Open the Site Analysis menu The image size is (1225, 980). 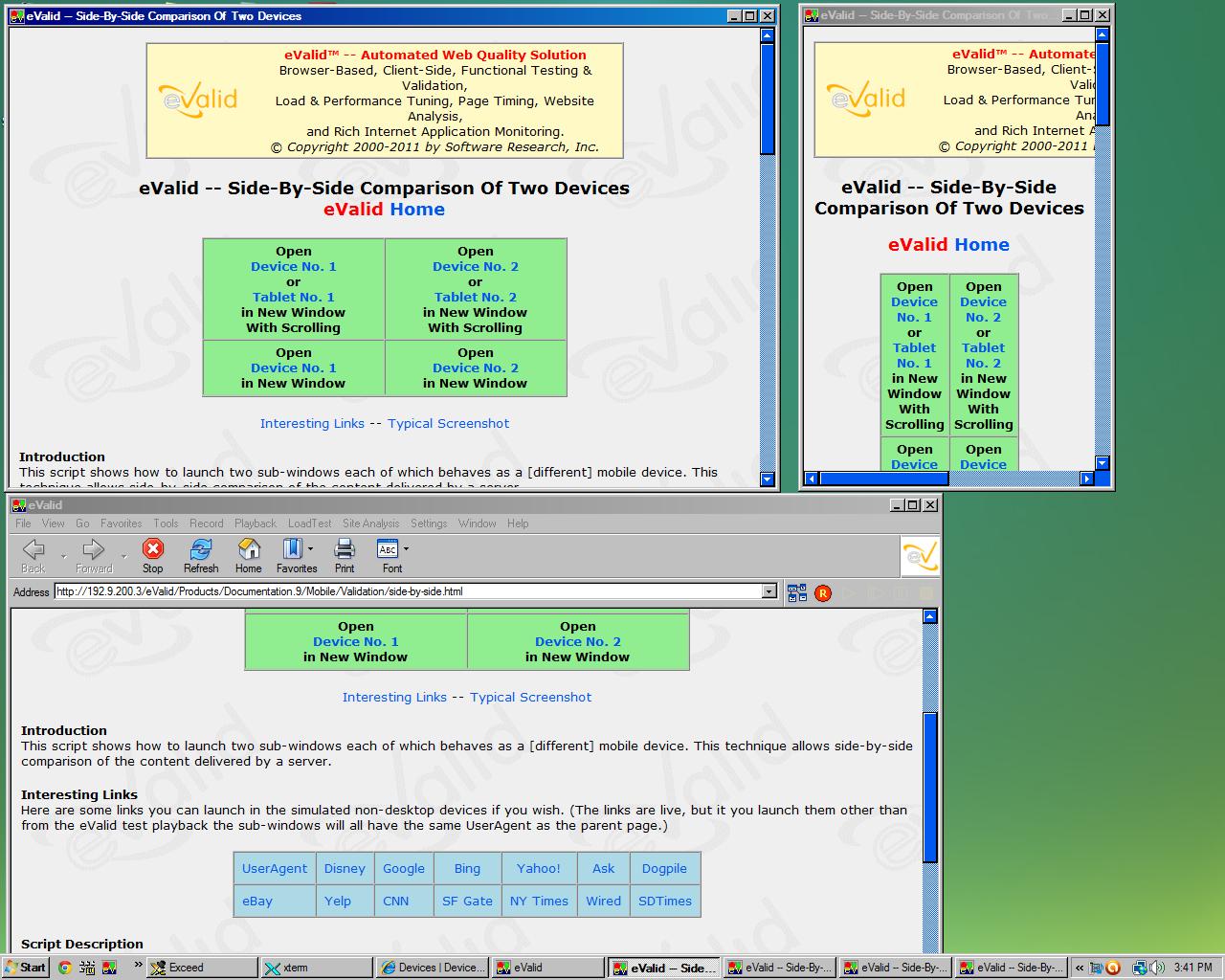(371, 523)
